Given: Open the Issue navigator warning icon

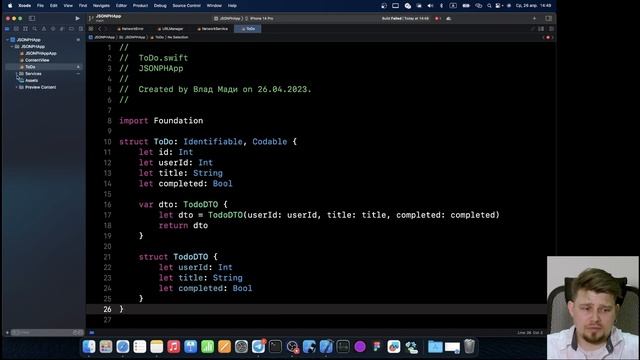Looking at the screenshot, I should (x=44, y=29).
